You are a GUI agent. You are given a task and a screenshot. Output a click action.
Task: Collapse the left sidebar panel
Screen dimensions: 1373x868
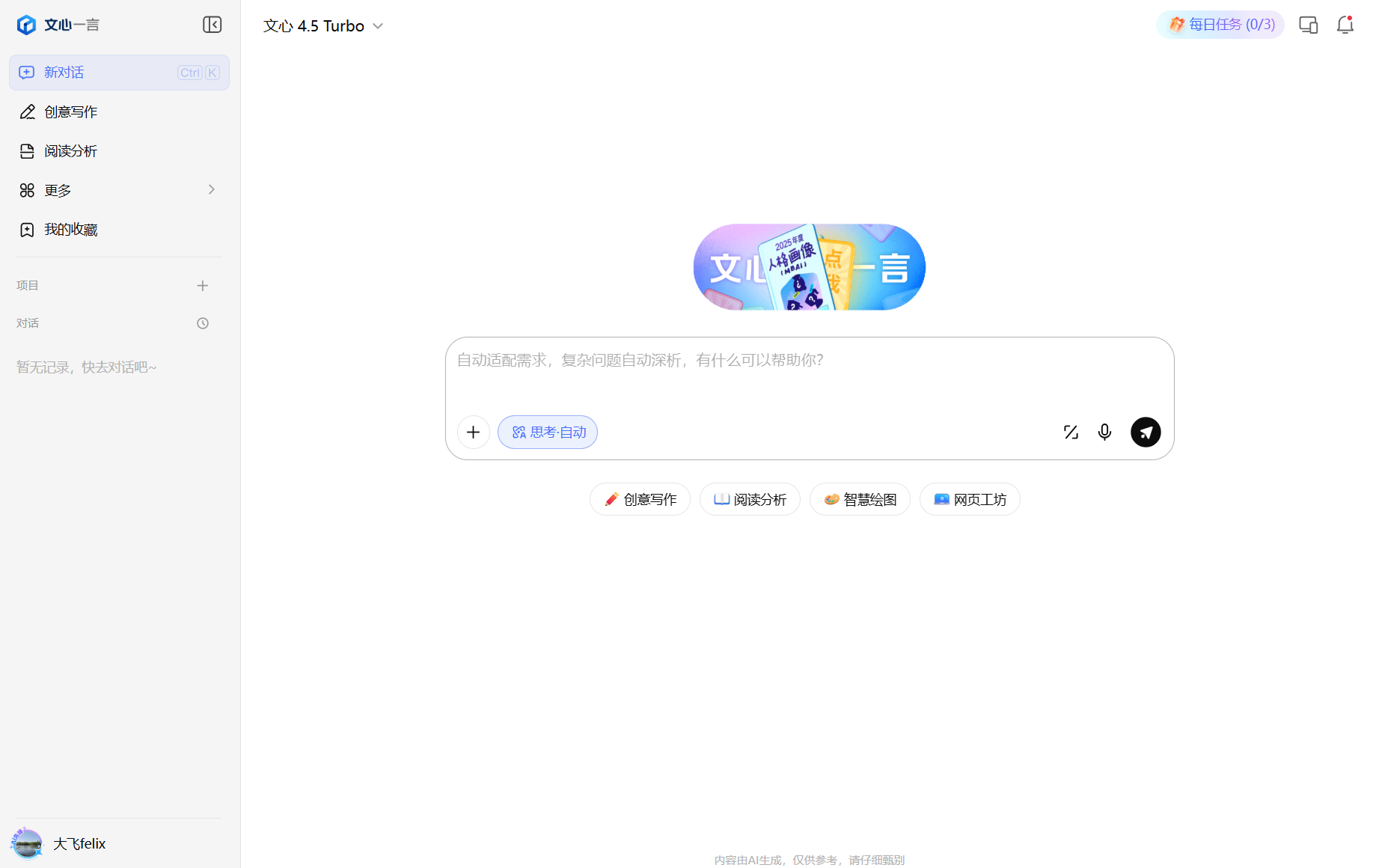pyautogui.click(x=212, y=25)
